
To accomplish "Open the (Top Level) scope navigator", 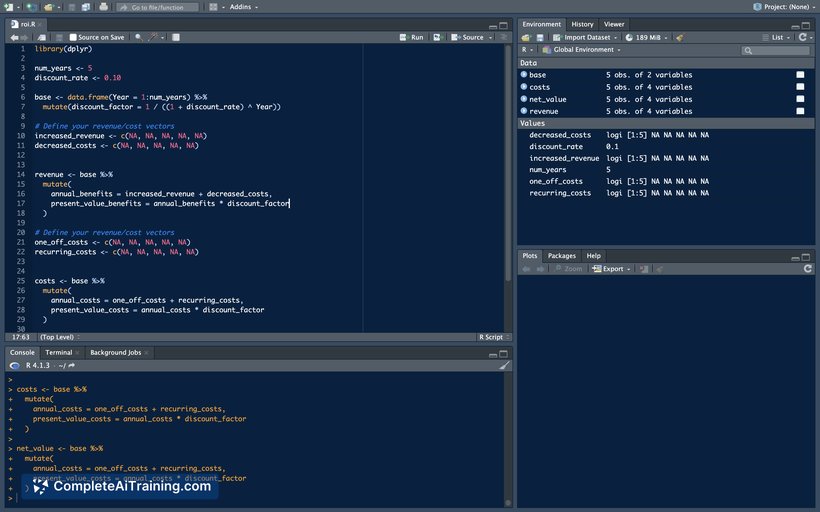I will [60, 337].
